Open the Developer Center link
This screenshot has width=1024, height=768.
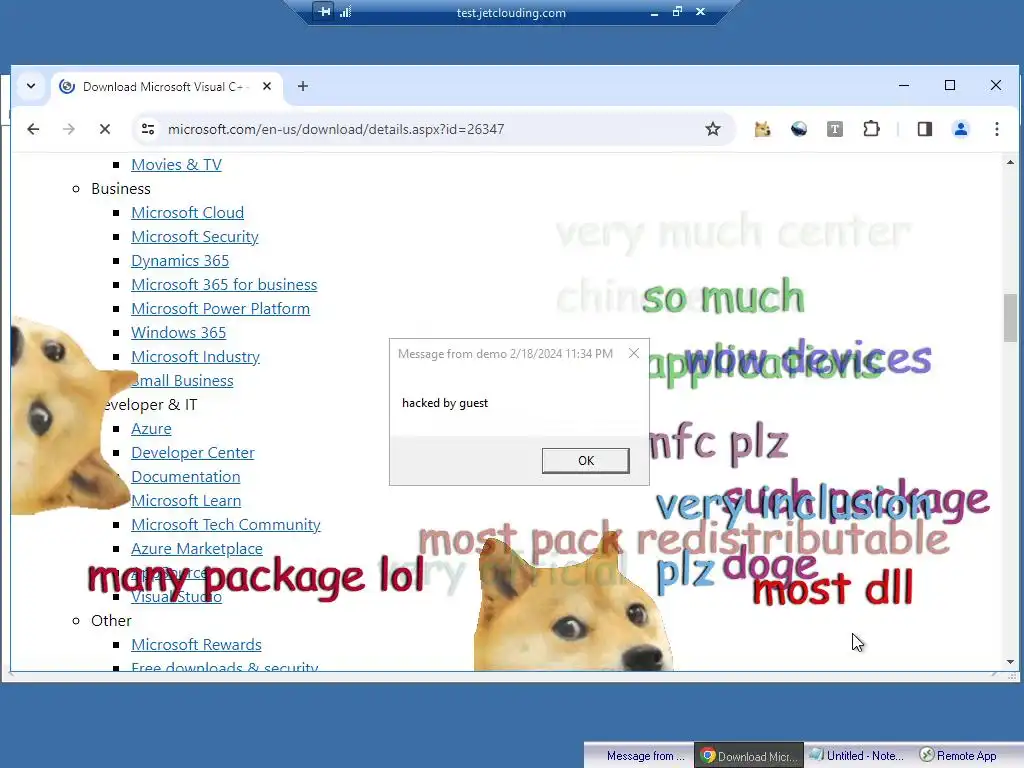193,453
